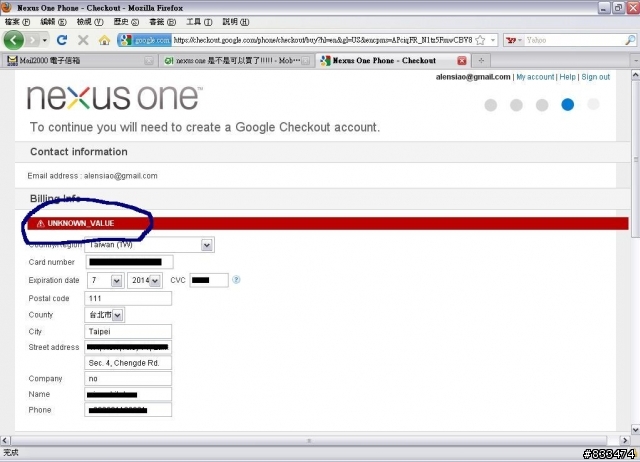Click the Firefox icon in title bar

[x=7, y=7]
